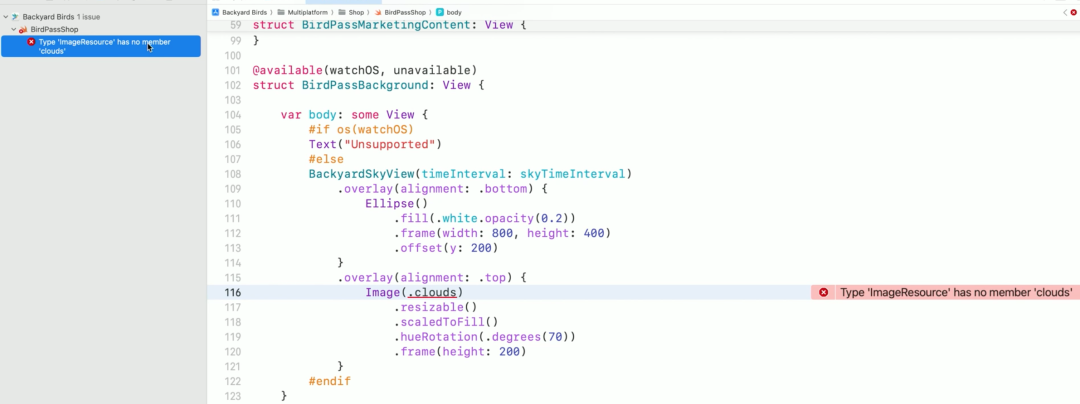Click '.hueRotation(.degrees(70))' modifier
1080x404 pixels.
click(x=485, y=337)
